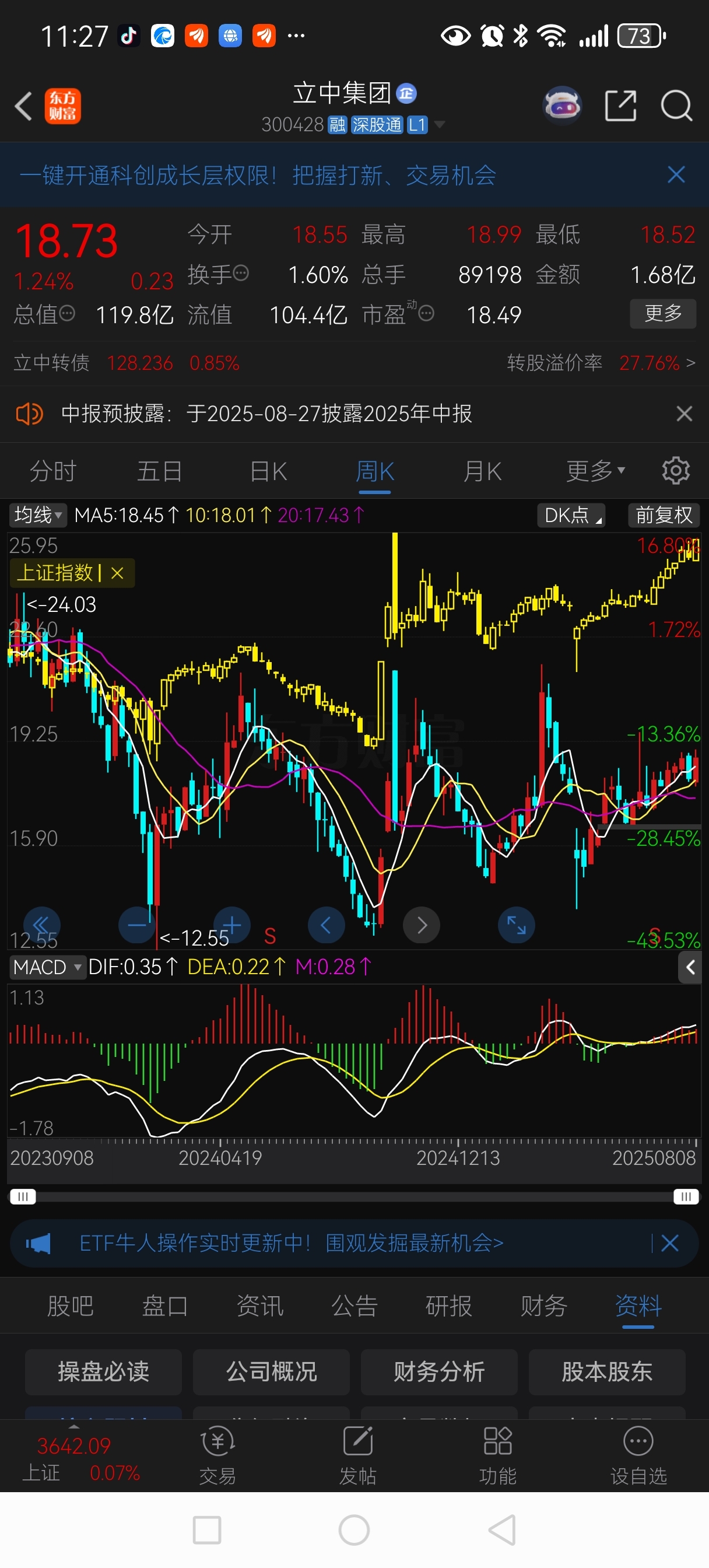Tap the info icon beside 总值

68,313
